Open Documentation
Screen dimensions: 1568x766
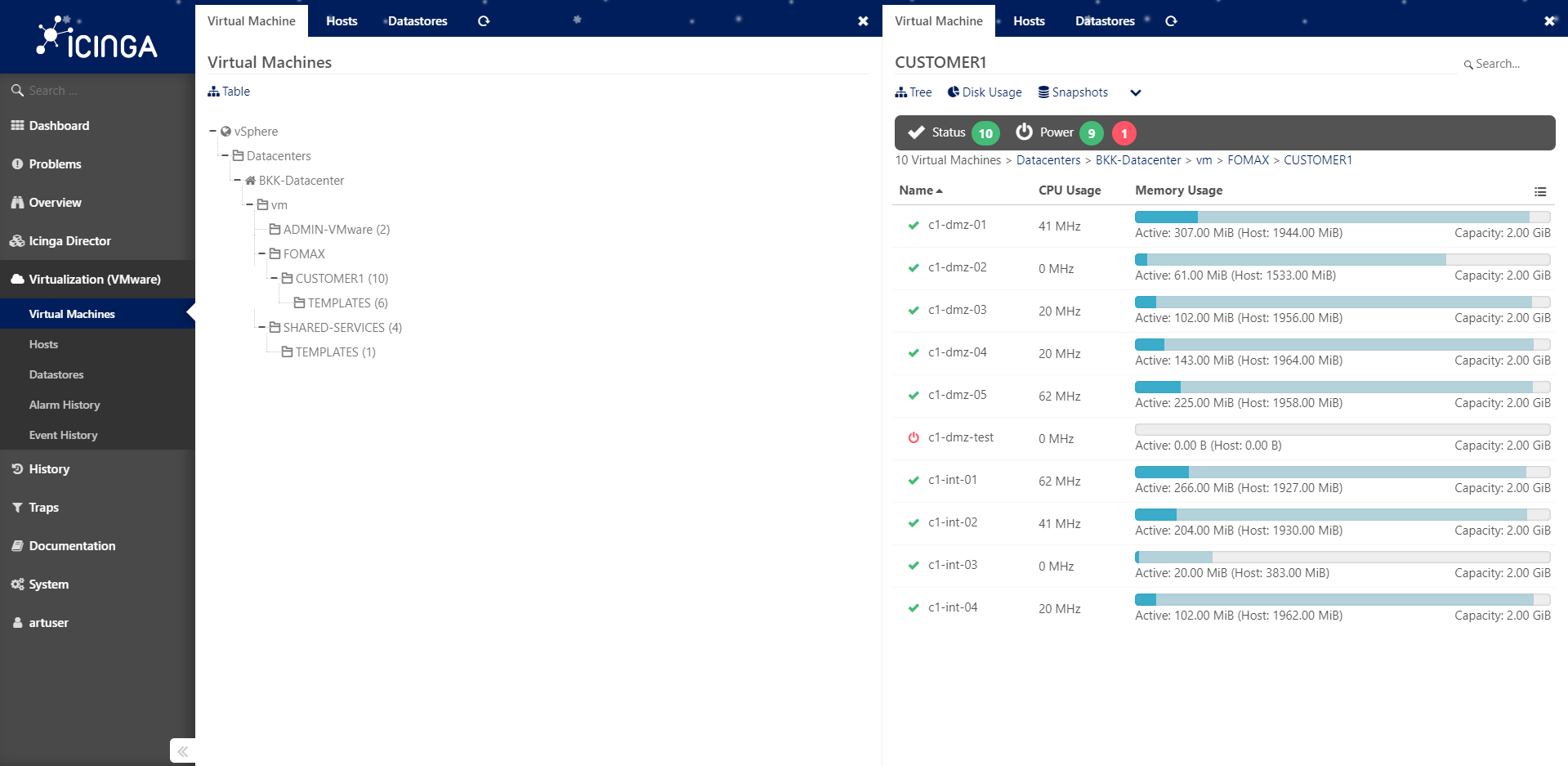[x=72, y=546]
